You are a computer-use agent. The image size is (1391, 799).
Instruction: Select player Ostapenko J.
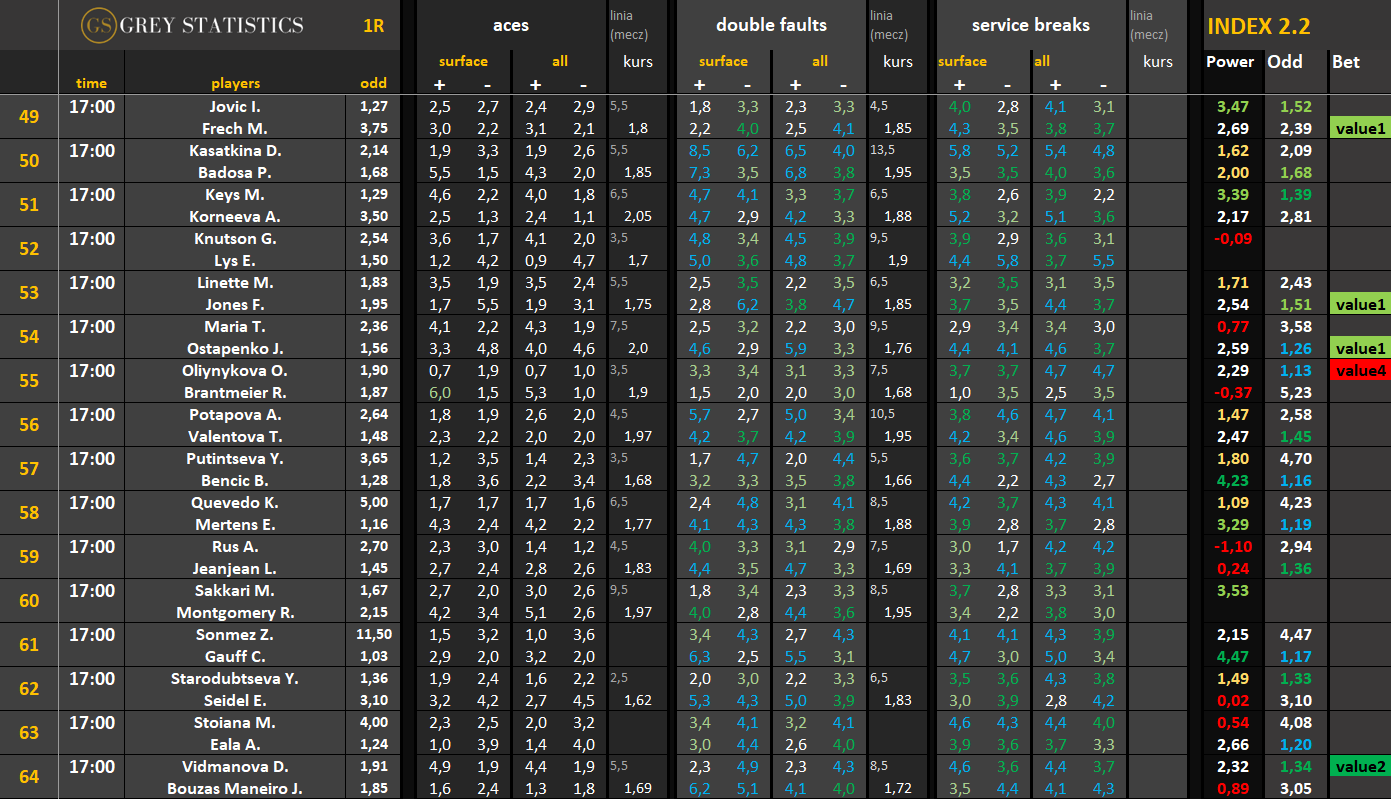(x=235, y=348)
